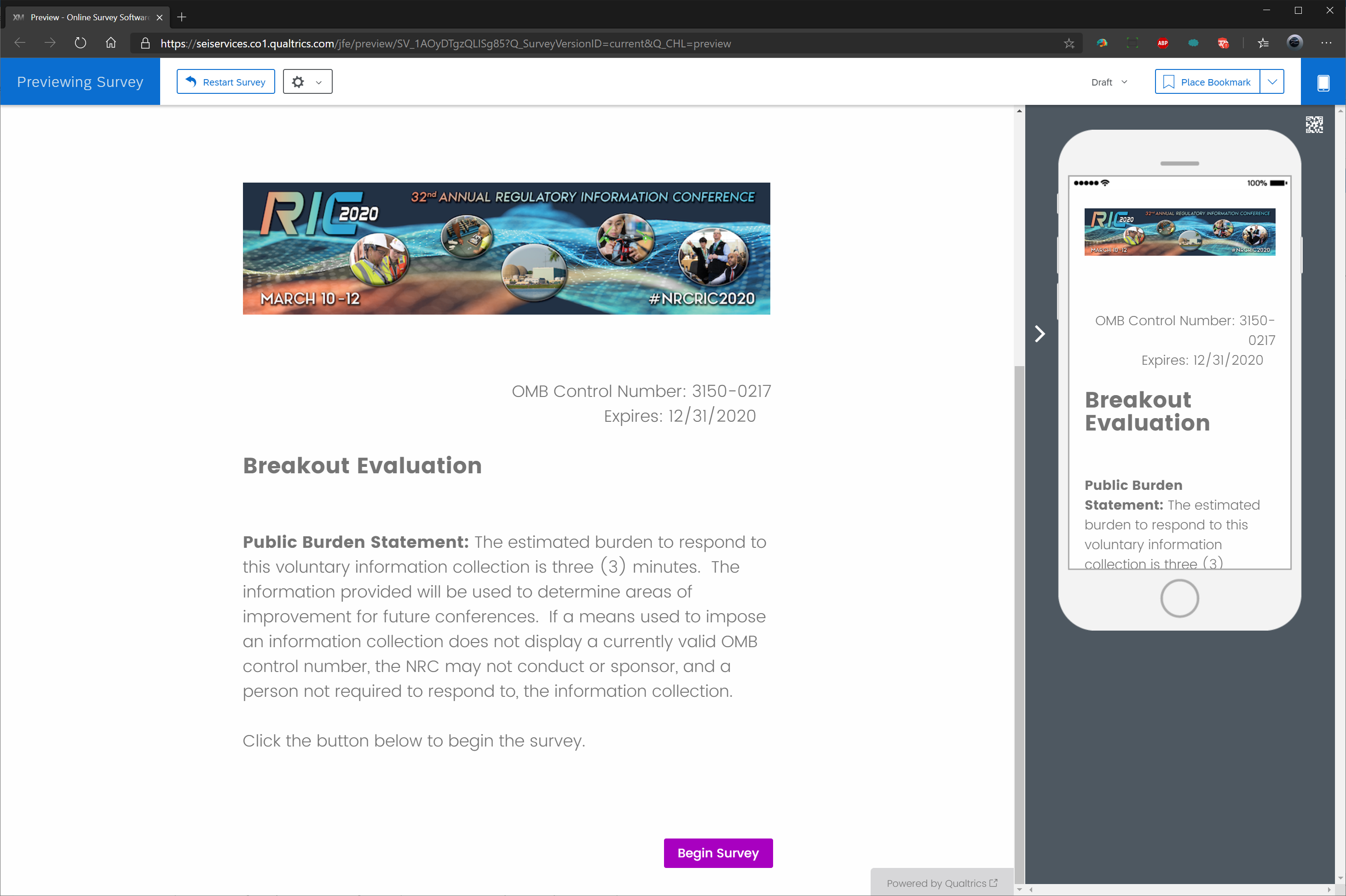Expand the Place Bookmark arrow dropdown
Image resolution: width=1346 pixels, height=896 pixels.
[x=1272, y=82]
